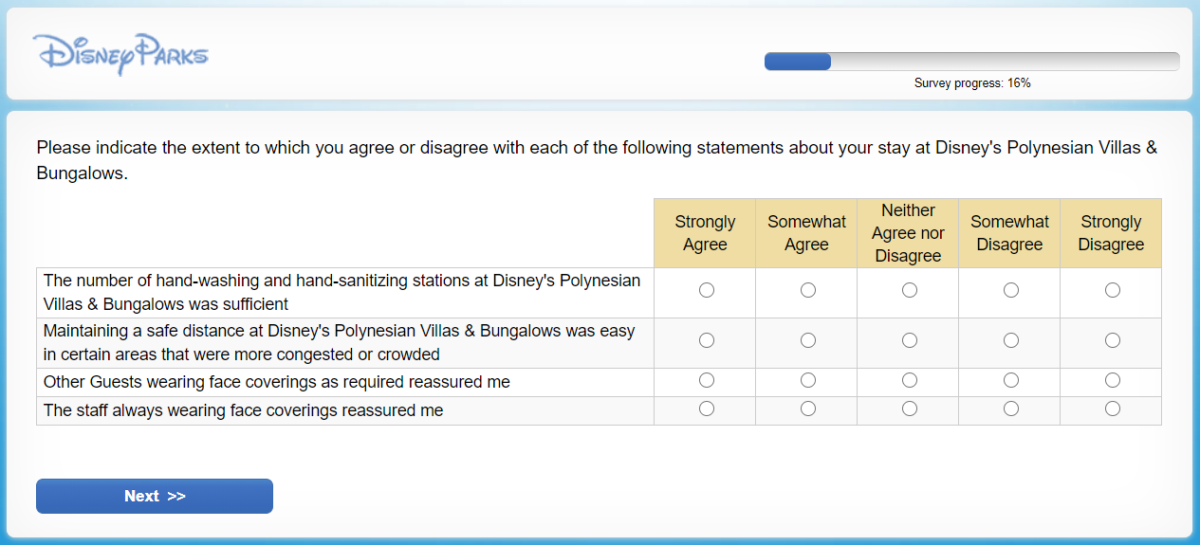The image size is (1200, 545).
Task: Select Strongly Agree for hand-washing stations statement
Action: click(707, 290)
